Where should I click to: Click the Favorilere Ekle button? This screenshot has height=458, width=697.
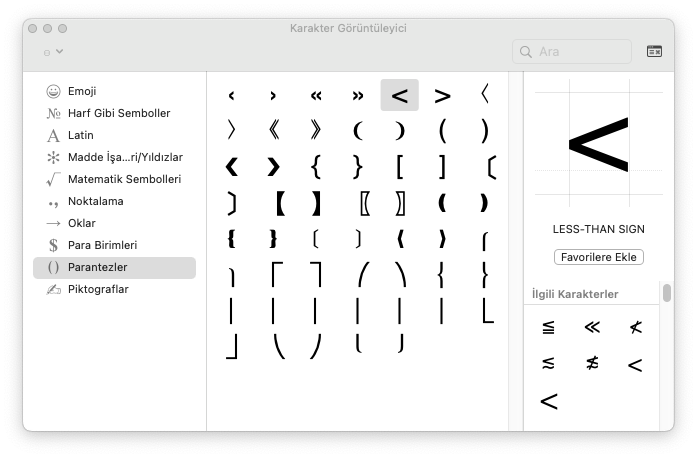(598, 257)
